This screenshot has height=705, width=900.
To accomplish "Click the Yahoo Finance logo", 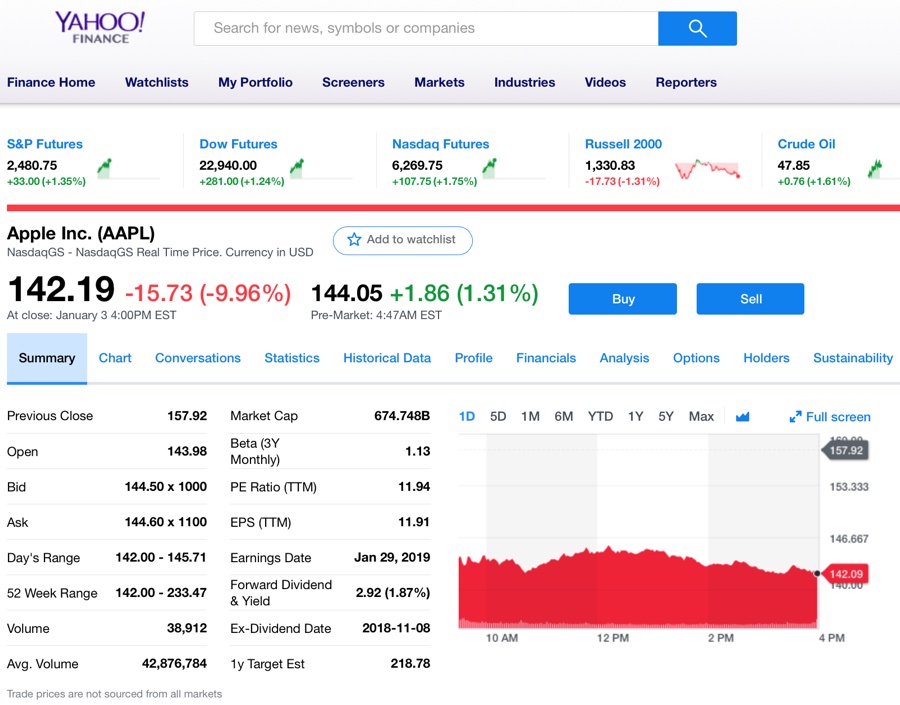I will pyautogui.click(x=101, y=27).
